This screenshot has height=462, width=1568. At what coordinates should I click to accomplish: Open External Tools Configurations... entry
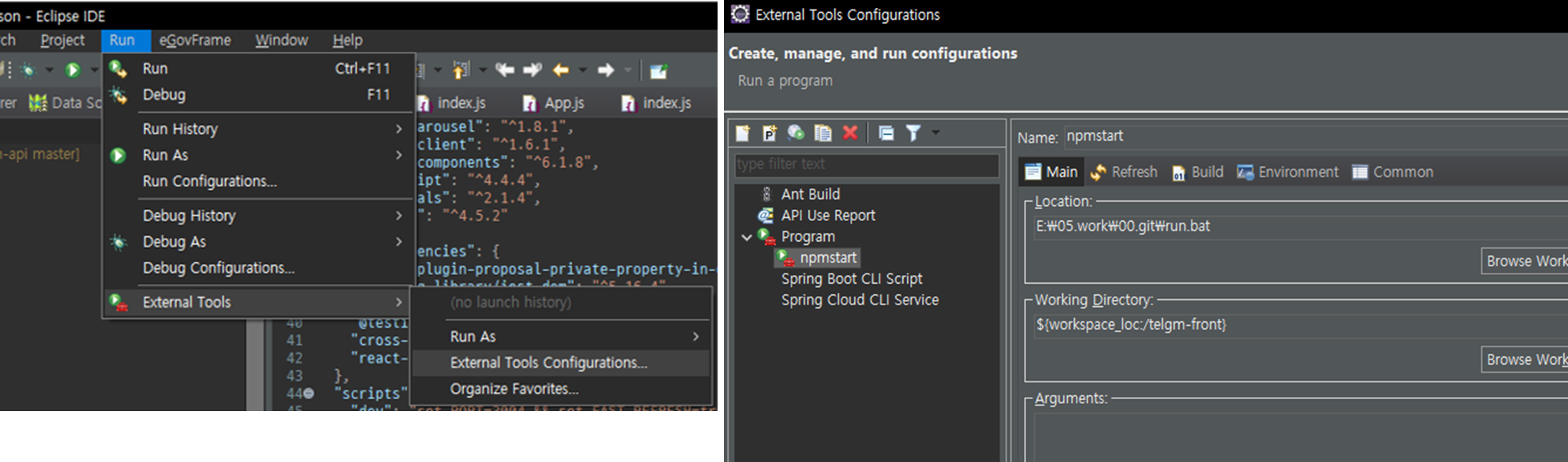coord(562,363)
